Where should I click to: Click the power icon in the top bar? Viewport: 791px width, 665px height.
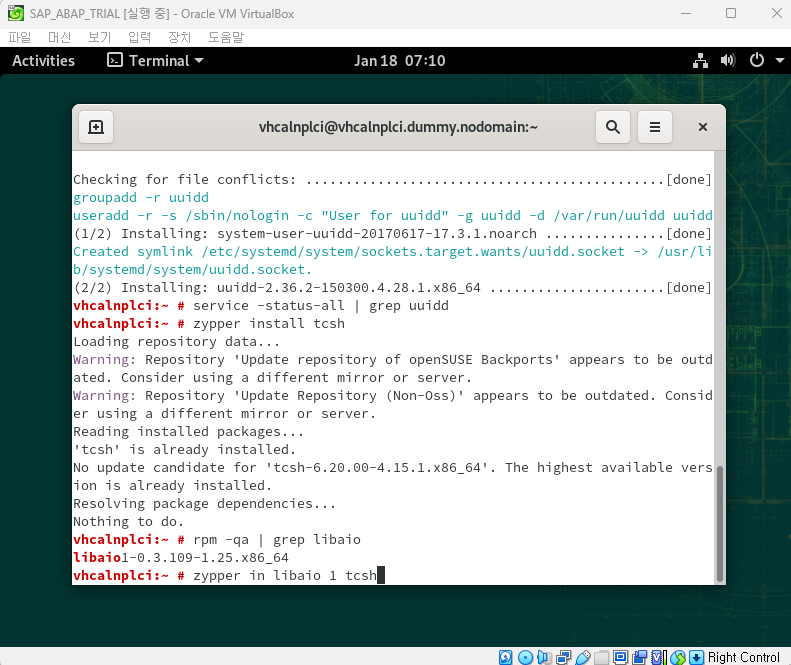click(x=757, y=61)
